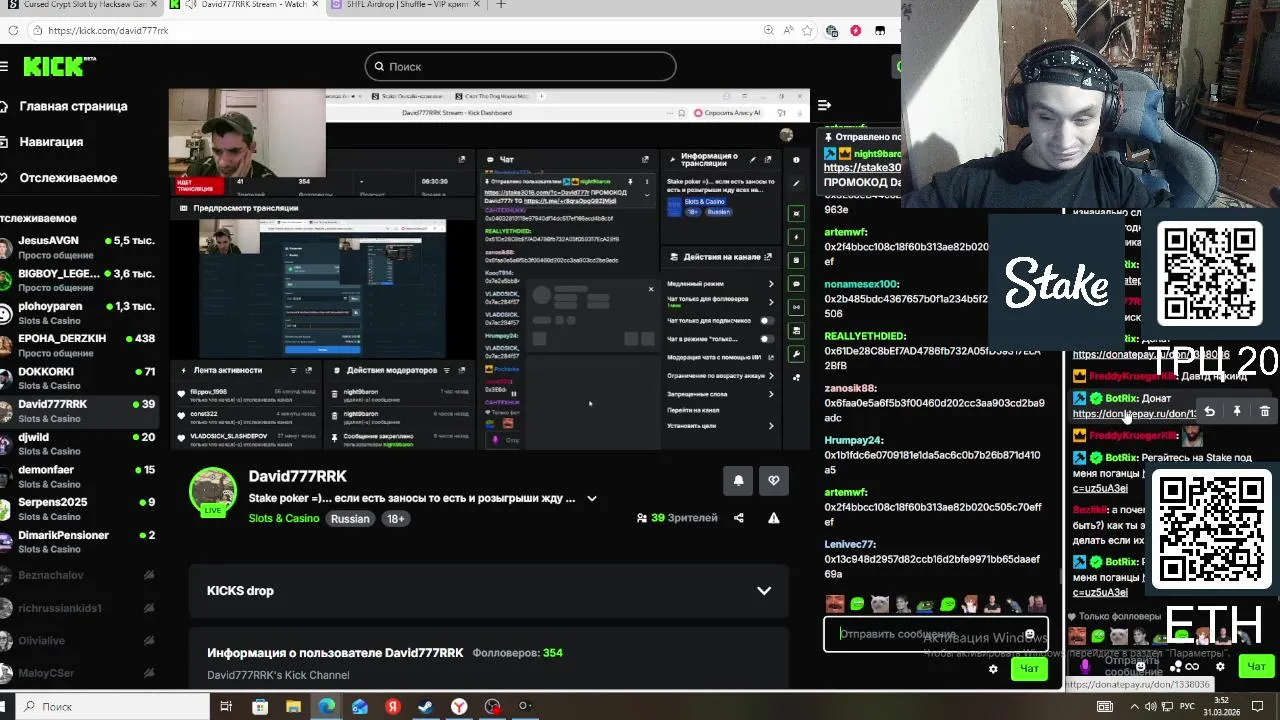Image resolution: width=1280 pixels, height=720 pixels.
Task: Open File Explorer from taskbar
Action: click(x=293, y=706)
